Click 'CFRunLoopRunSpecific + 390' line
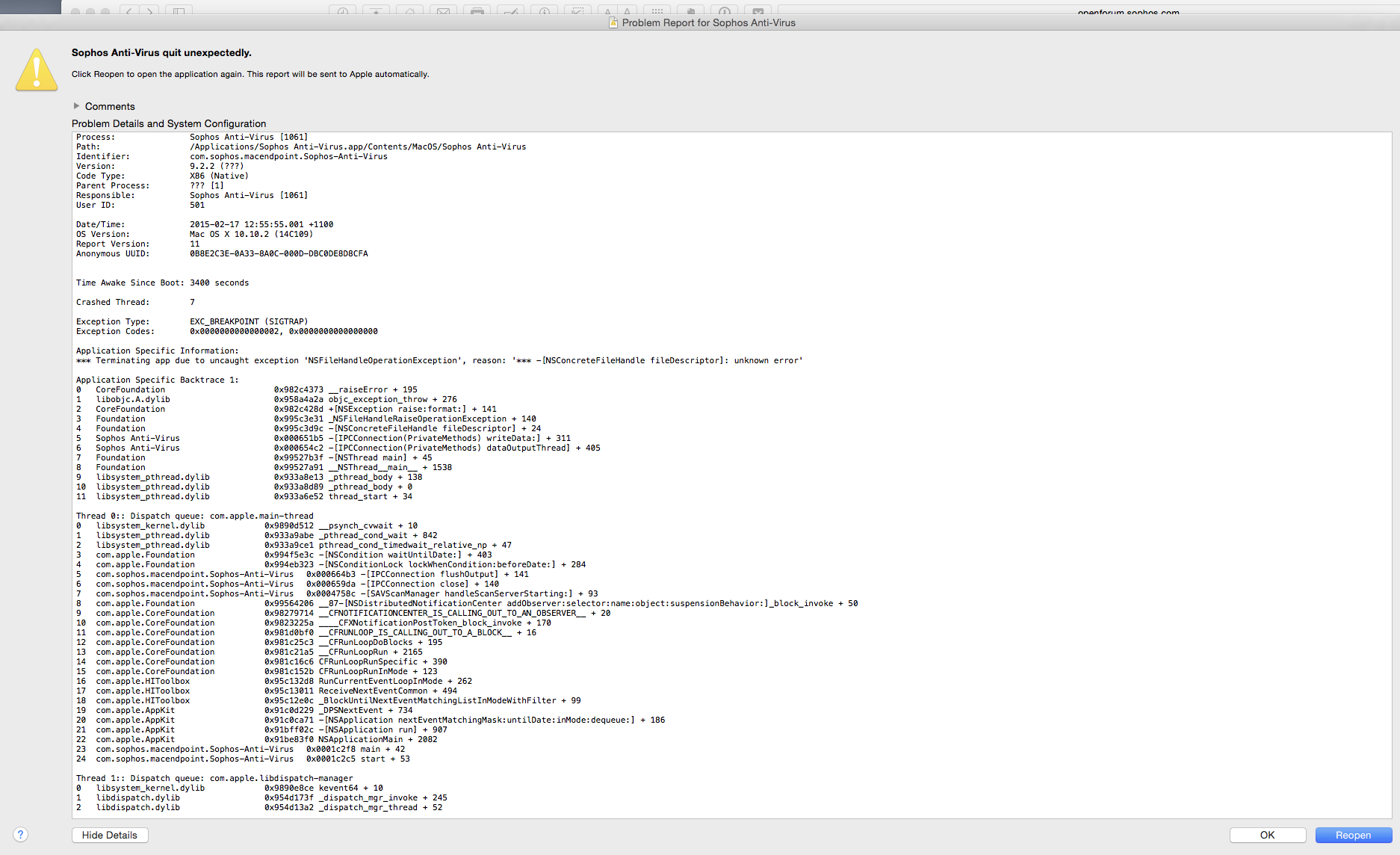This screenshot has height=855, width=1400. coord(261,661)
